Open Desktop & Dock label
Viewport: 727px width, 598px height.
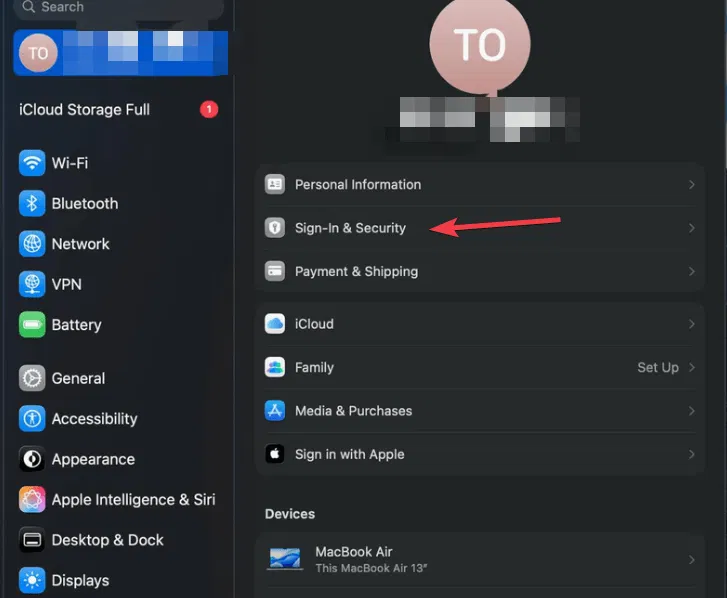108,540
